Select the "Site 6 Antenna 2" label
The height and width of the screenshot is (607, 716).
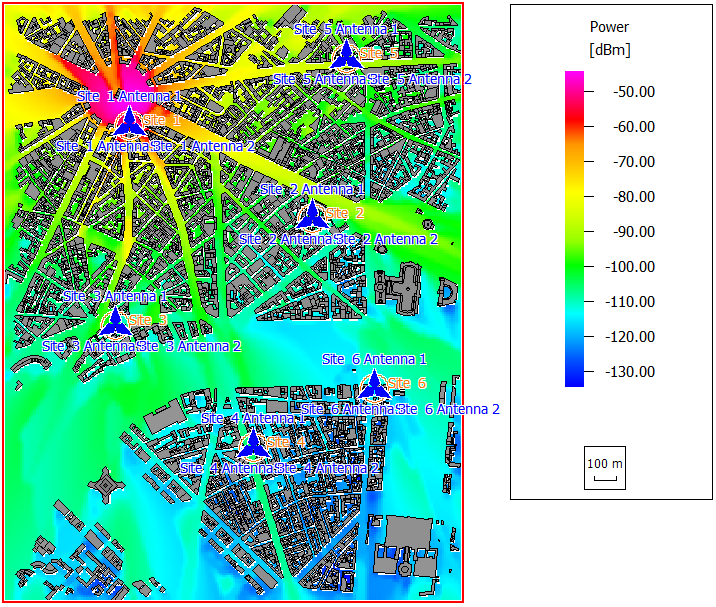point(449,409)
